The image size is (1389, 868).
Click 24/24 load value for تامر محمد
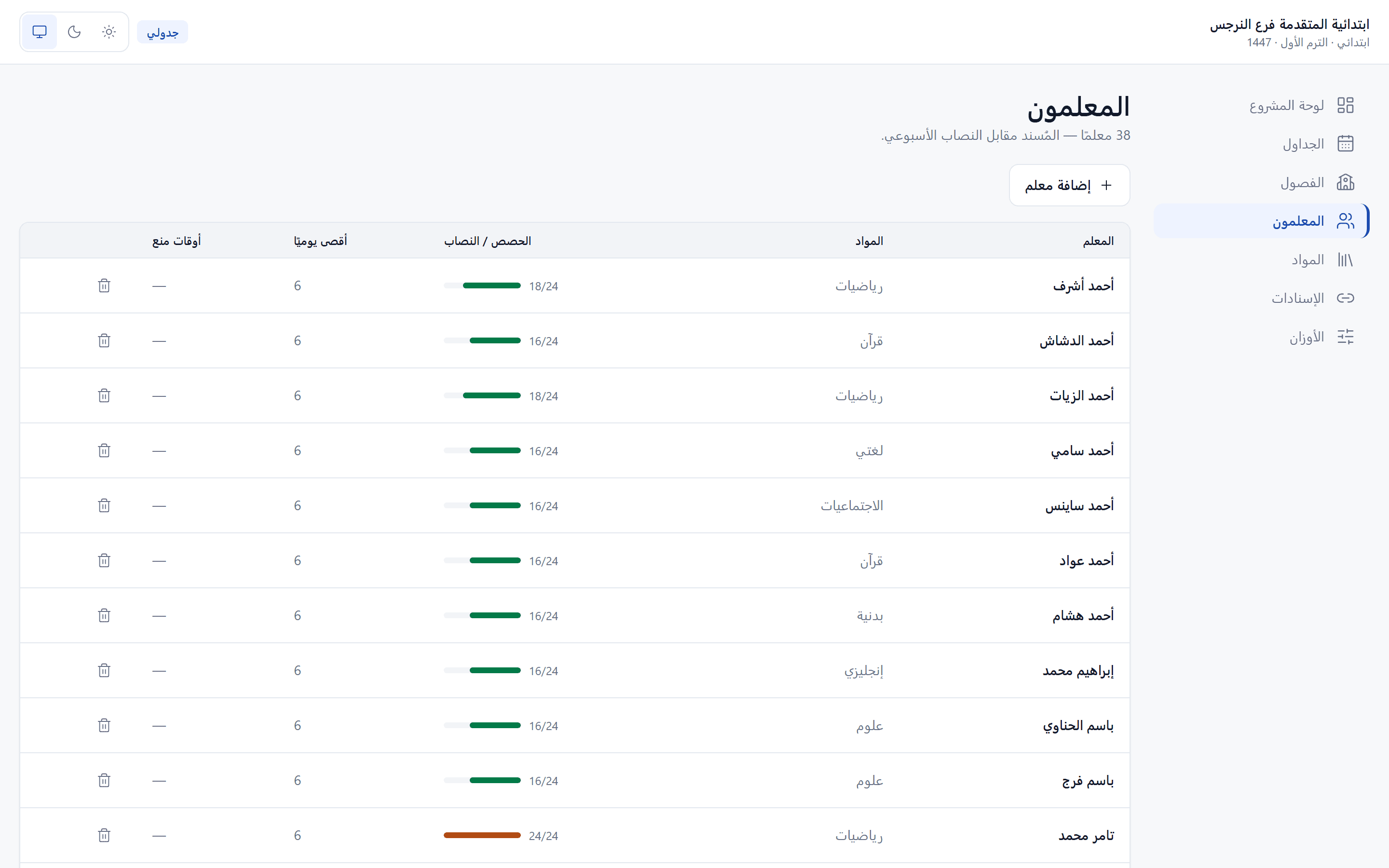click(543, 836)
